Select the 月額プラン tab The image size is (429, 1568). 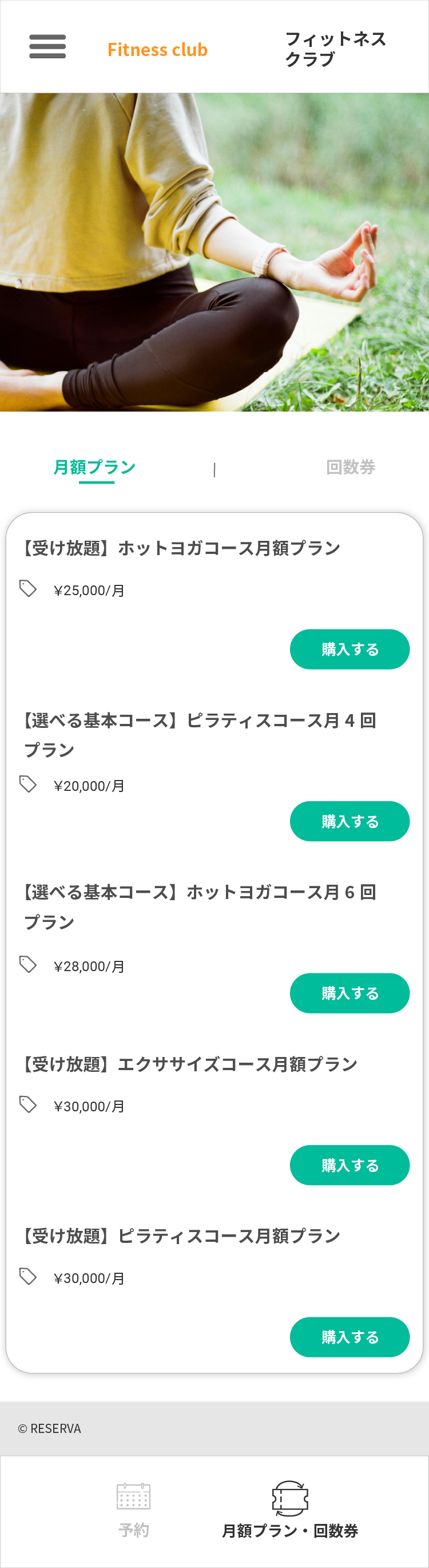94,468
